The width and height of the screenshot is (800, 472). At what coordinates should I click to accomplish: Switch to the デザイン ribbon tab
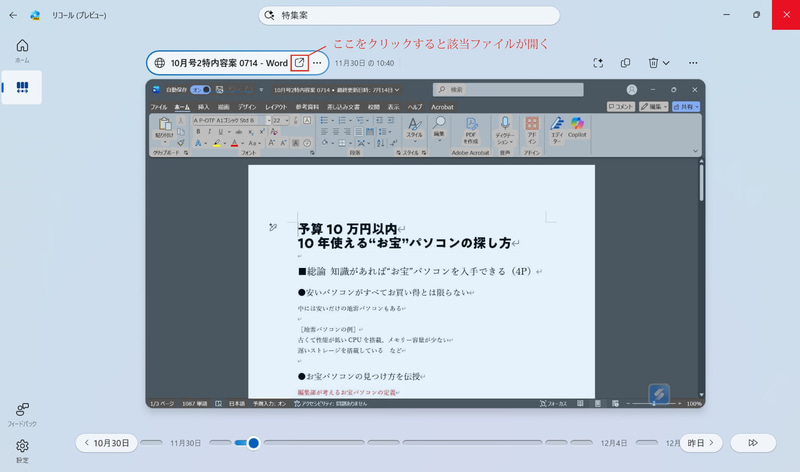(x=247, y=107)
